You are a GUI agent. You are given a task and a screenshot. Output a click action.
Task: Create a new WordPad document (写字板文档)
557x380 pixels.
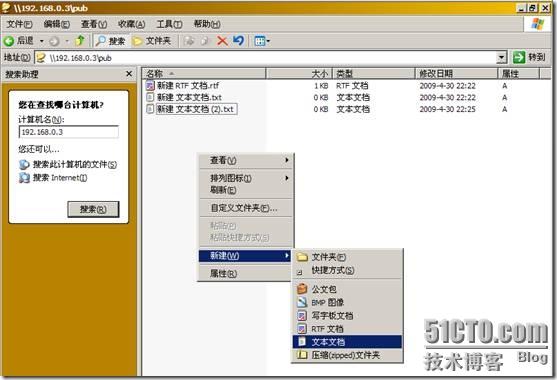click(x=347, y=316)
